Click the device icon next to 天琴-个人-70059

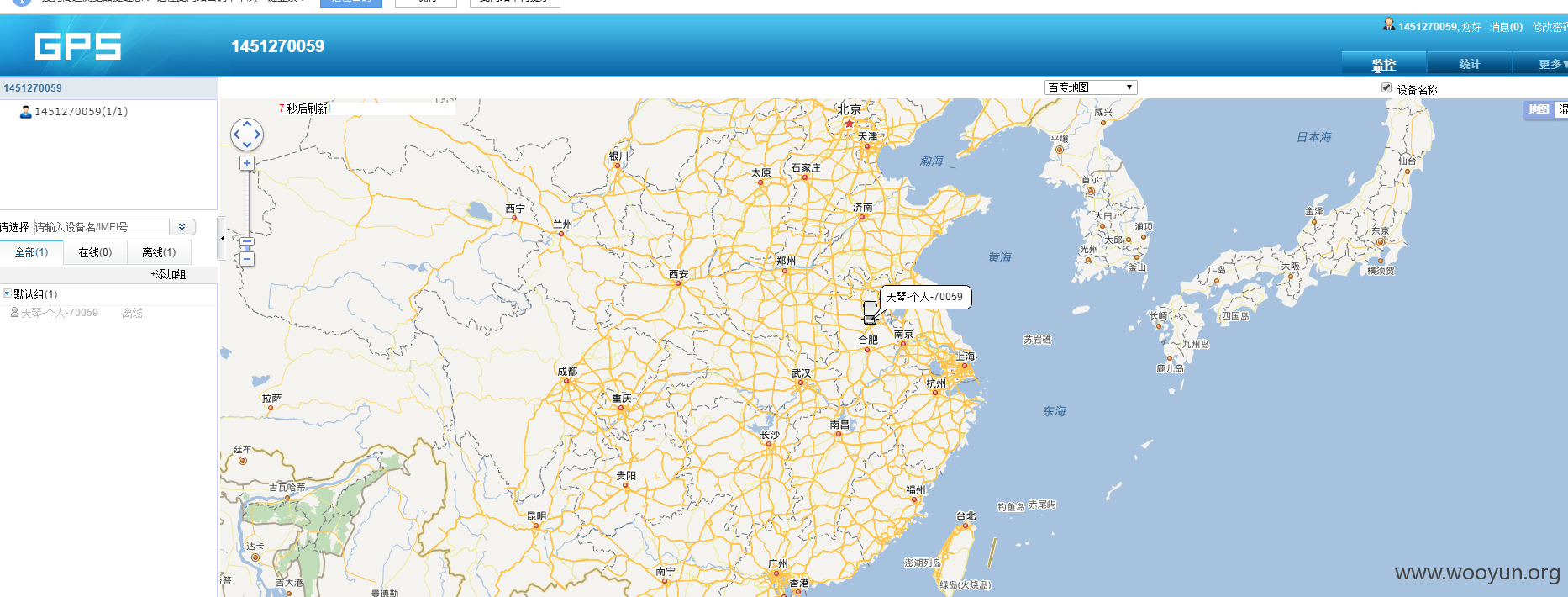14,312
